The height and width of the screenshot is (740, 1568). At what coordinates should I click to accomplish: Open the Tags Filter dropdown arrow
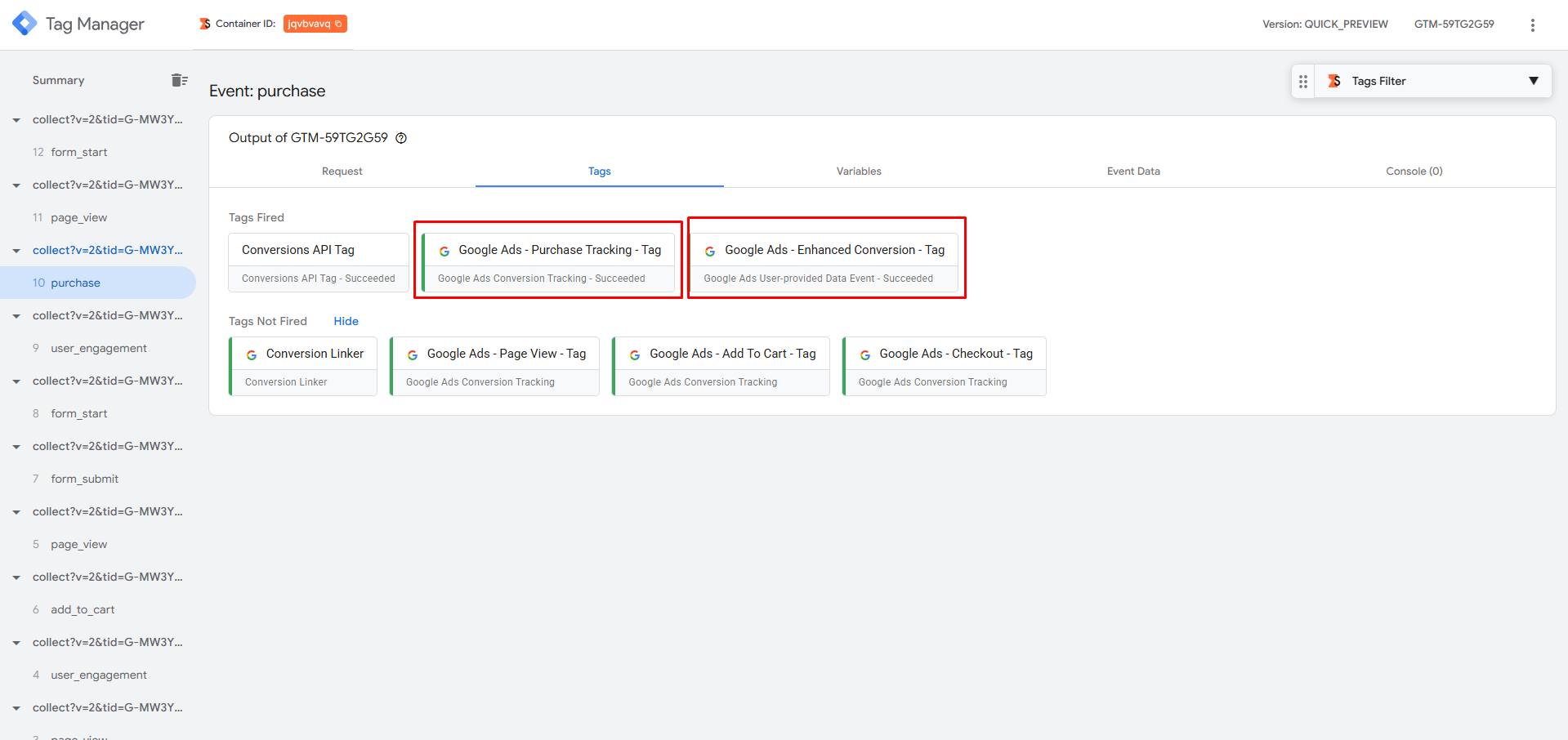1533,81
